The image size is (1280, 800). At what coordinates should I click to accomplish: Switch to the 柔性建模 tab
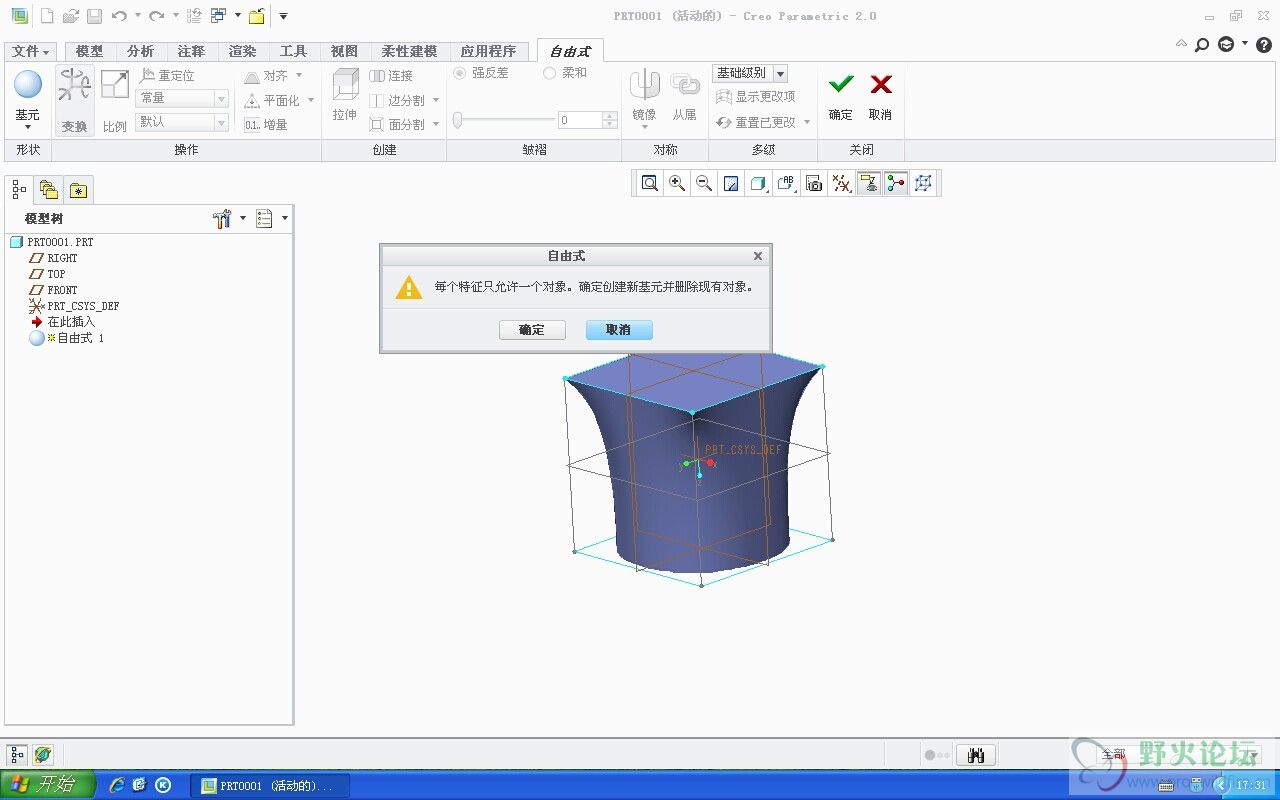(409, 51)
